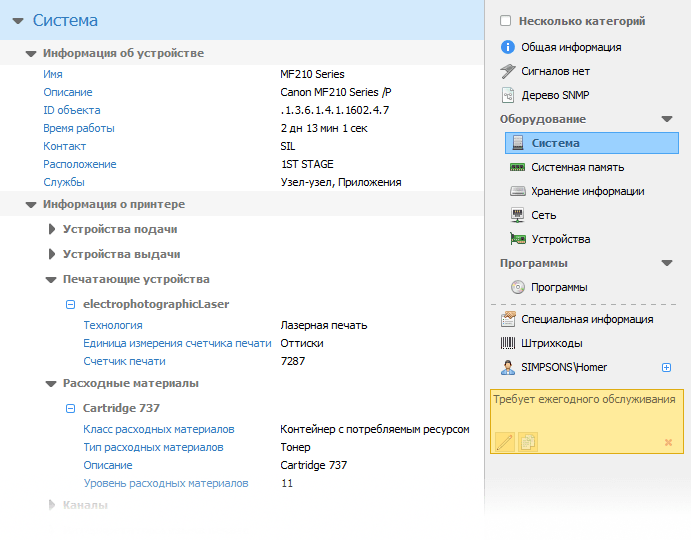Select the value 1ST STAGE
691x540 pixels.
point(307,164)
